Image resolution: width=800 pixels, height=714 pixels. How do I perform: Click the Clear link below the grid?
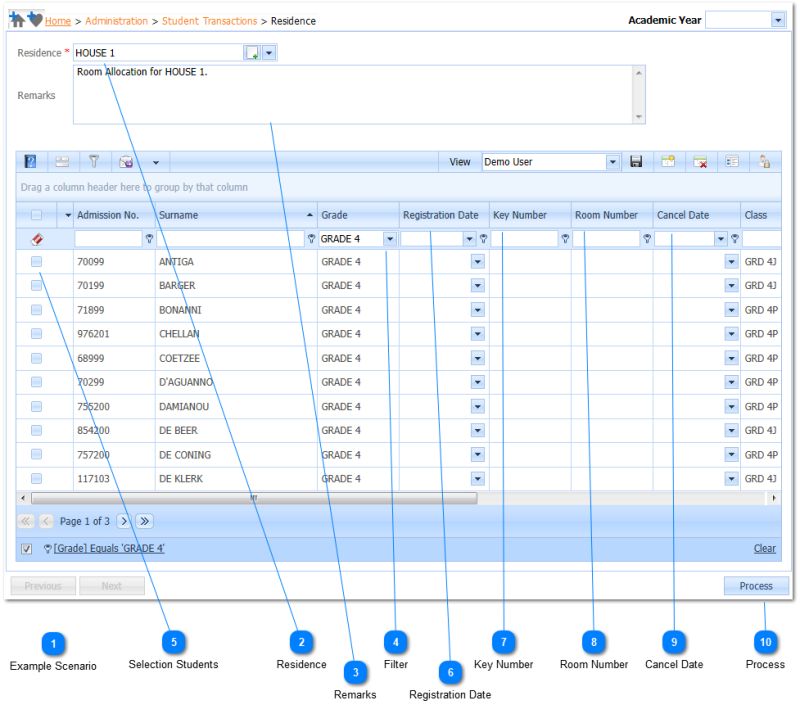pyautogui.click(x=763, y=548)
